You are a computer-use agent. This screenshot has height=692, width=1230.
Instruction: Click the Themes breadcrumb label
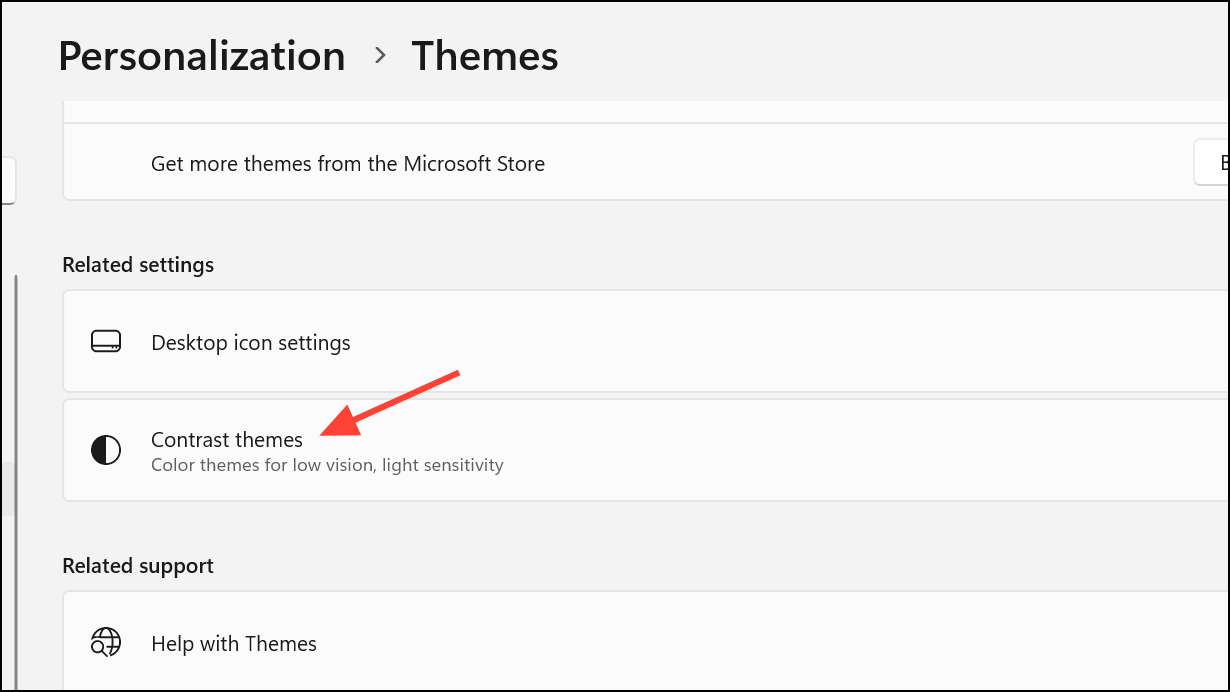point(485,56)
